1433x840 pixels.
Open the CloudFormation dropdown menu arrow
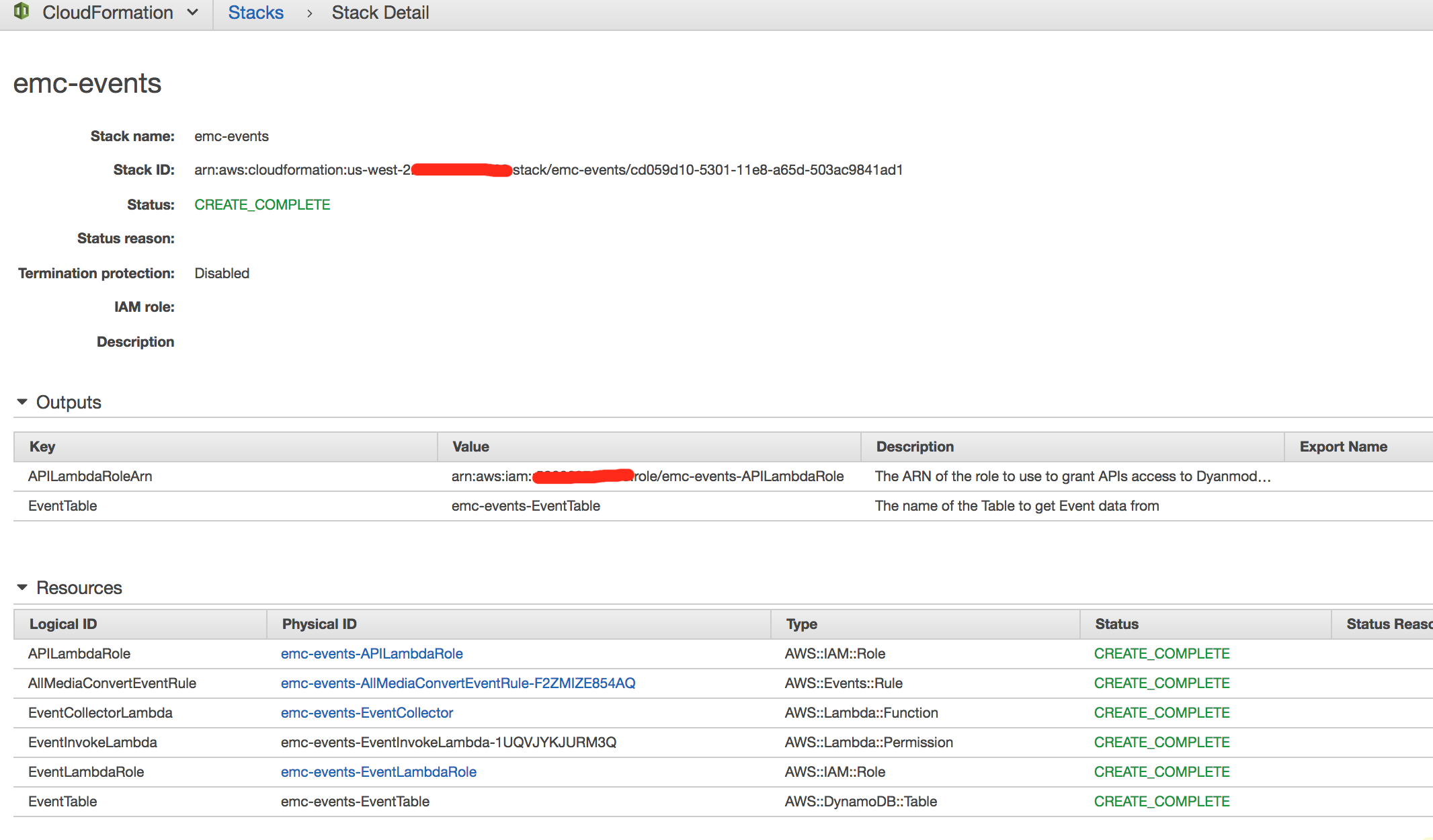[193, 12]
